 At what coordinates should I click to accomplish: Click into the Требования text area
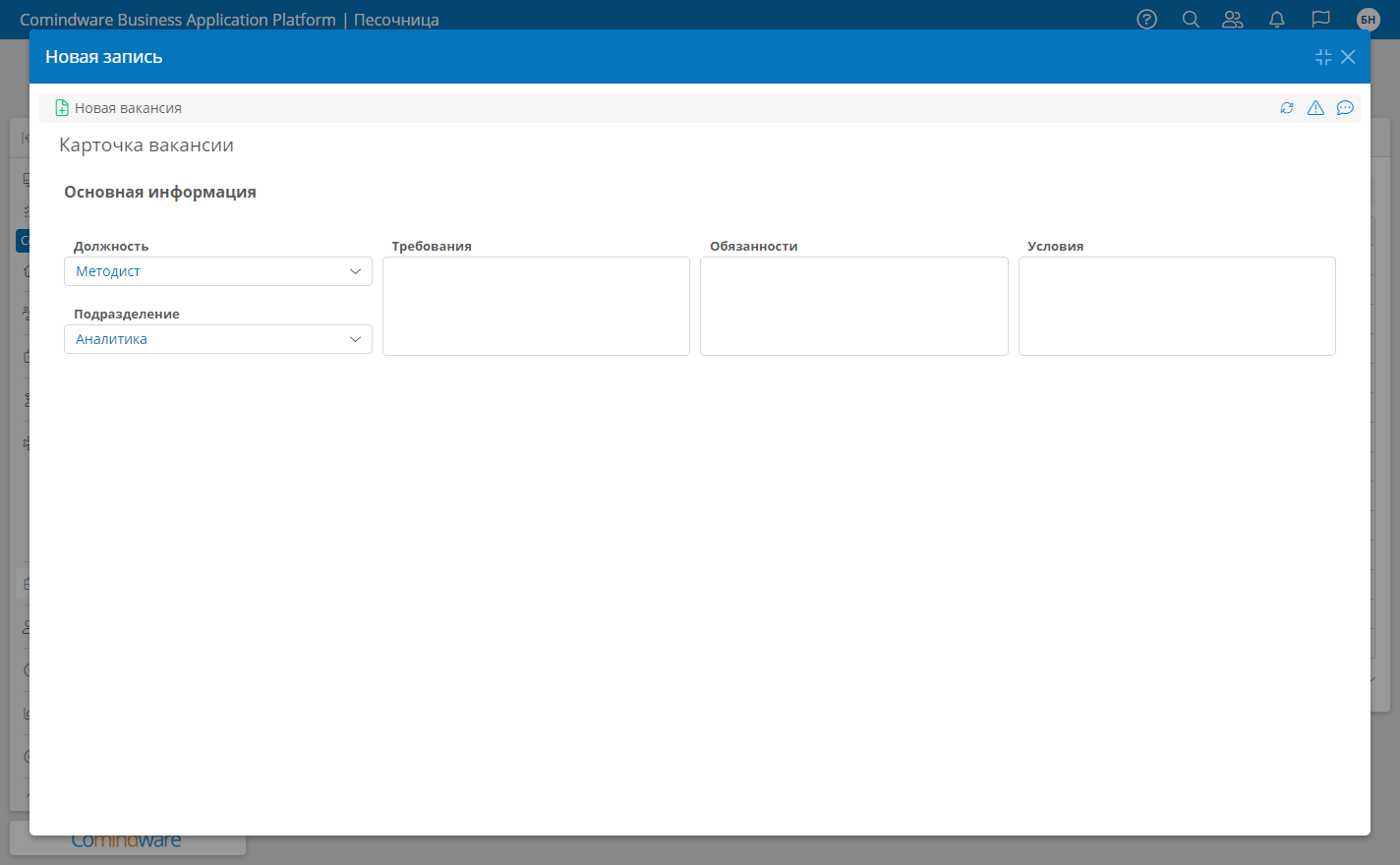[536, 306]
